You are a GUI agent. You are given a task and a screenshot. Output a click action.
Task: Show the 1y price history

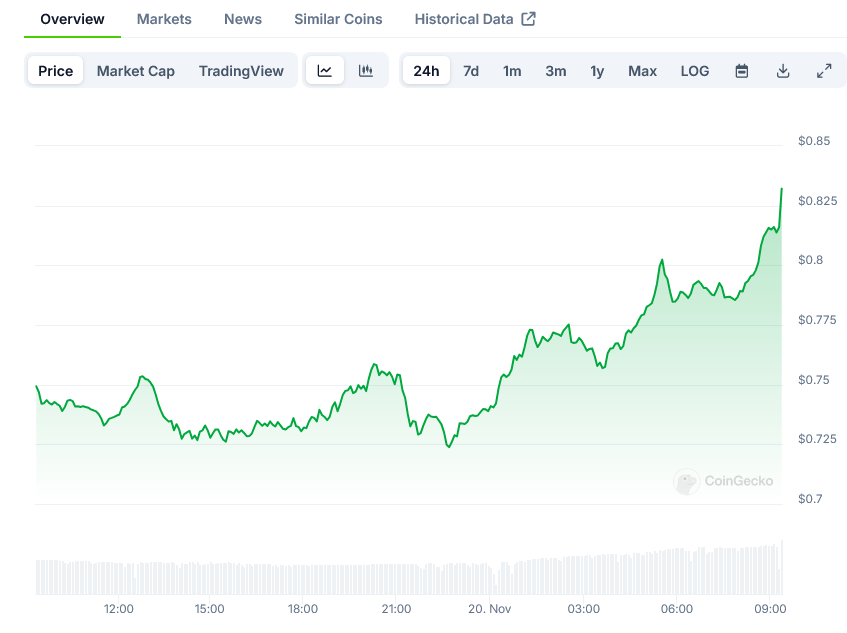point(597,71)
